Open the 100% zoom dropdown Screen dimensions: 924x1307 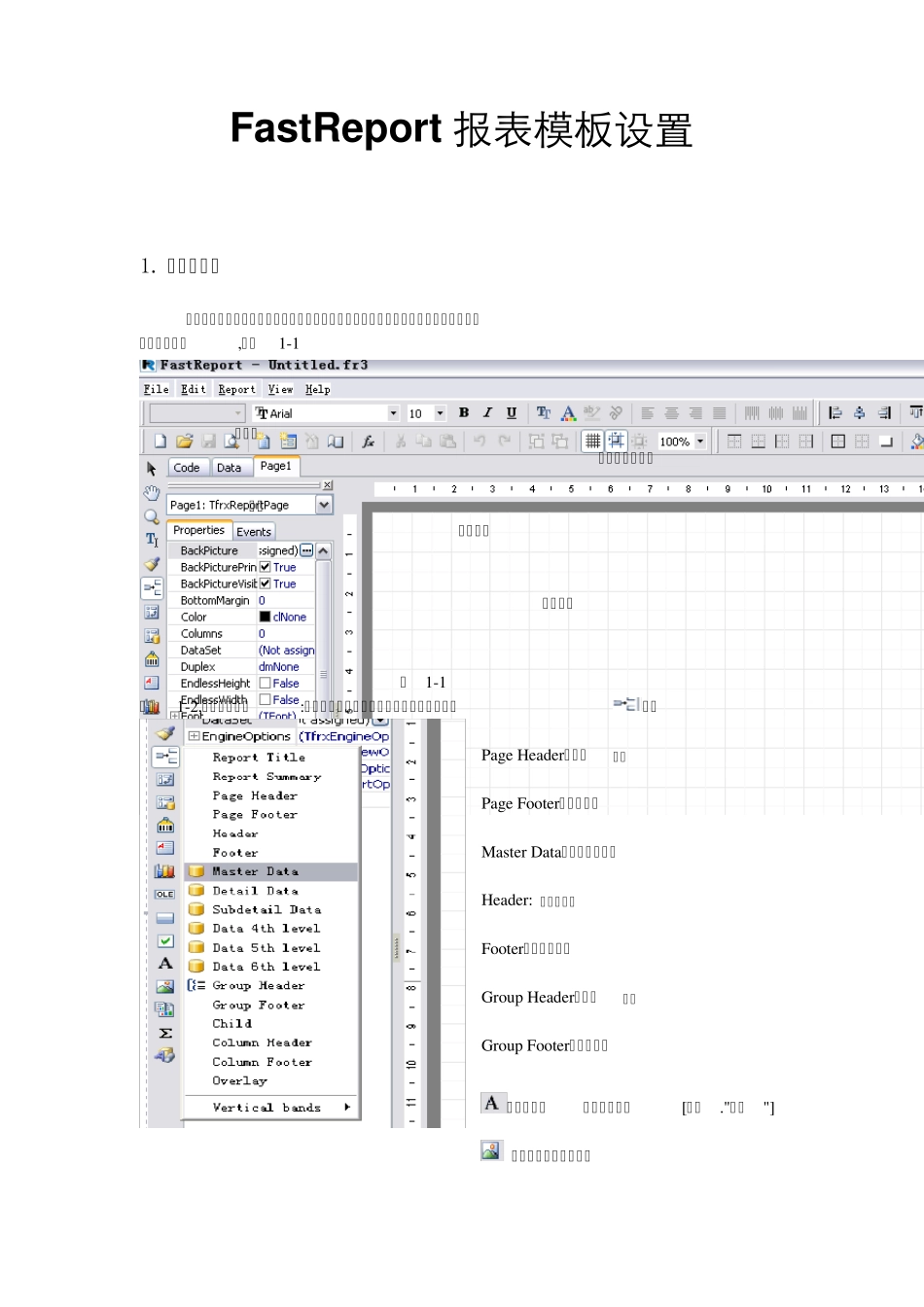click(700, 442)
